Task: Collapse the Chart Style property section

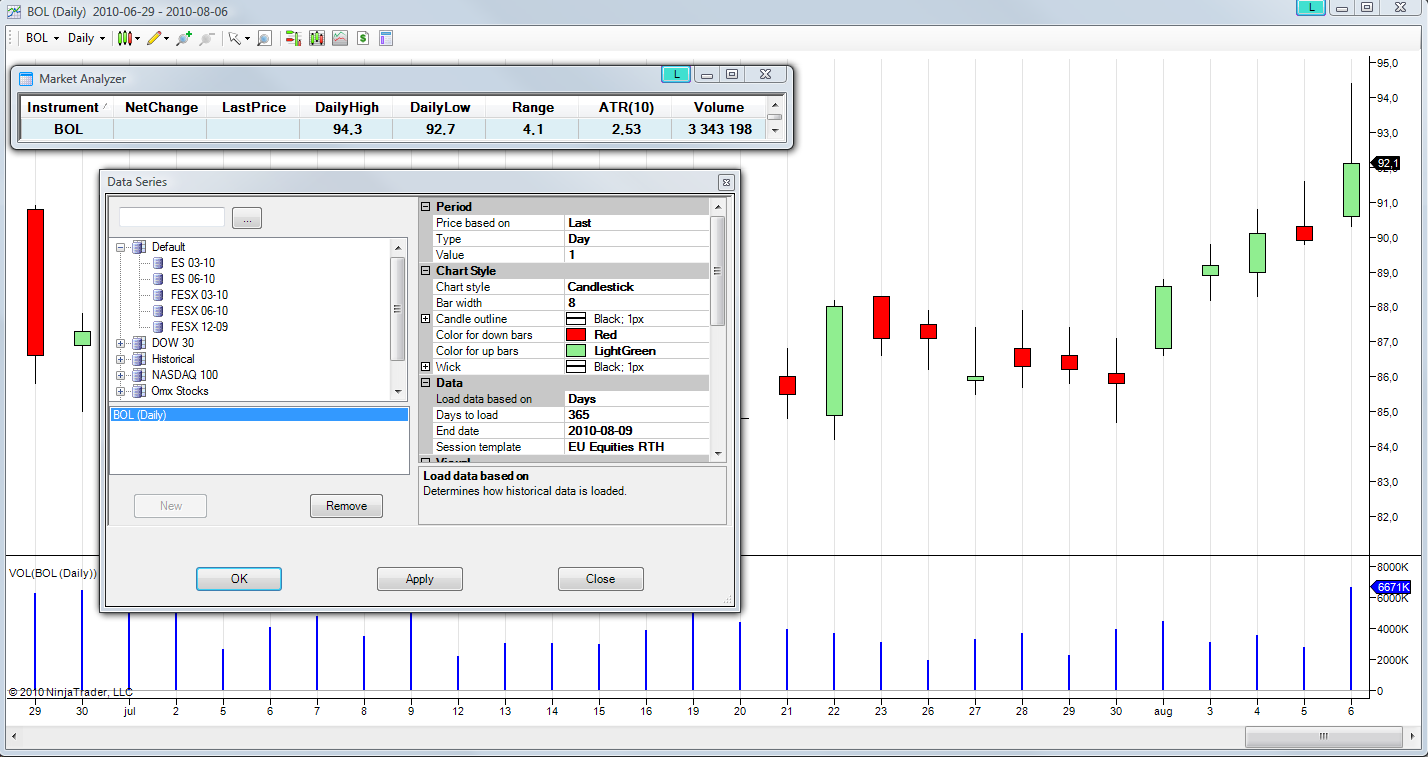Action: click(x=425, y=271)
